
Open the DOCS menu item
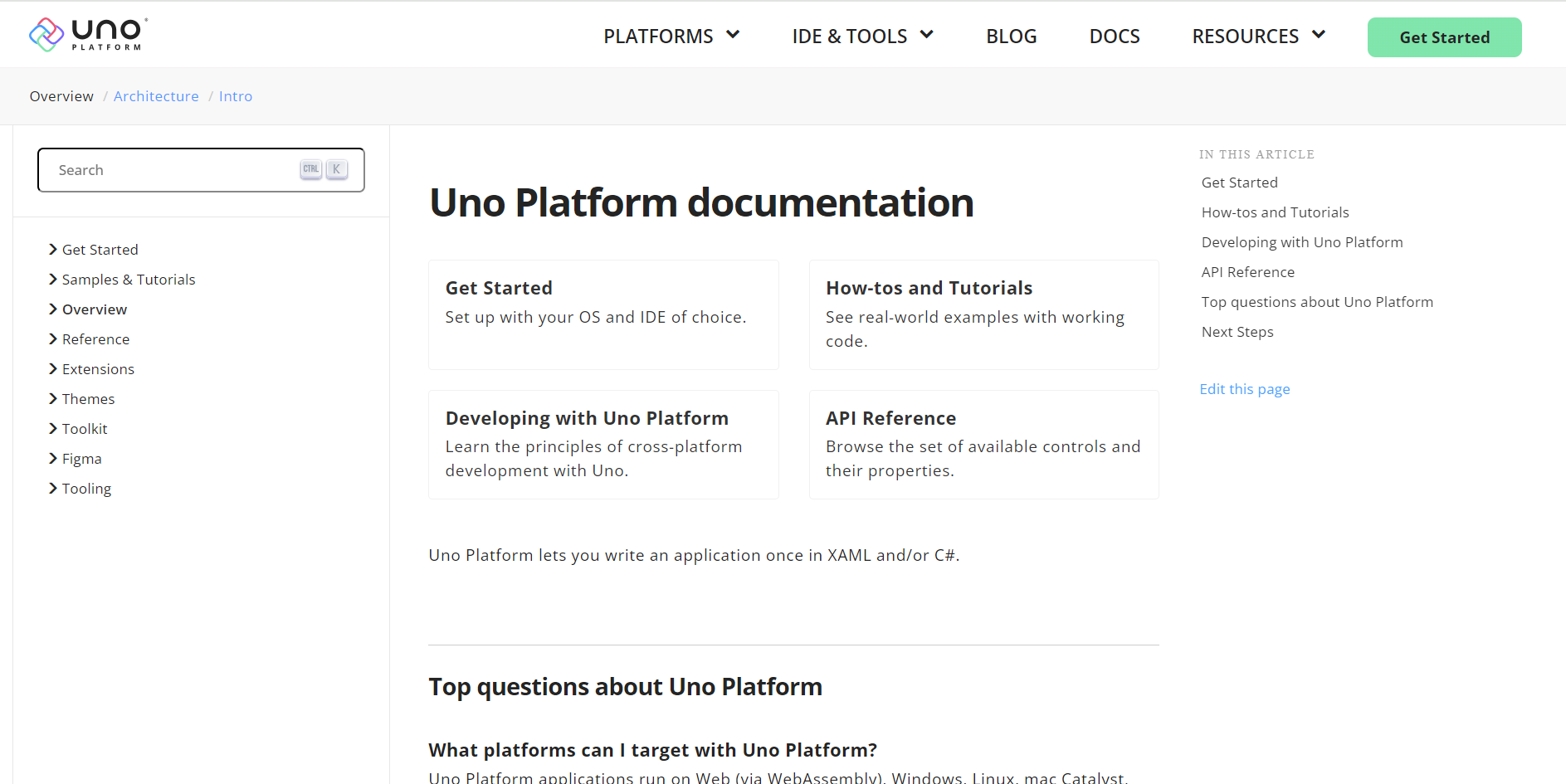[1114, 37]
